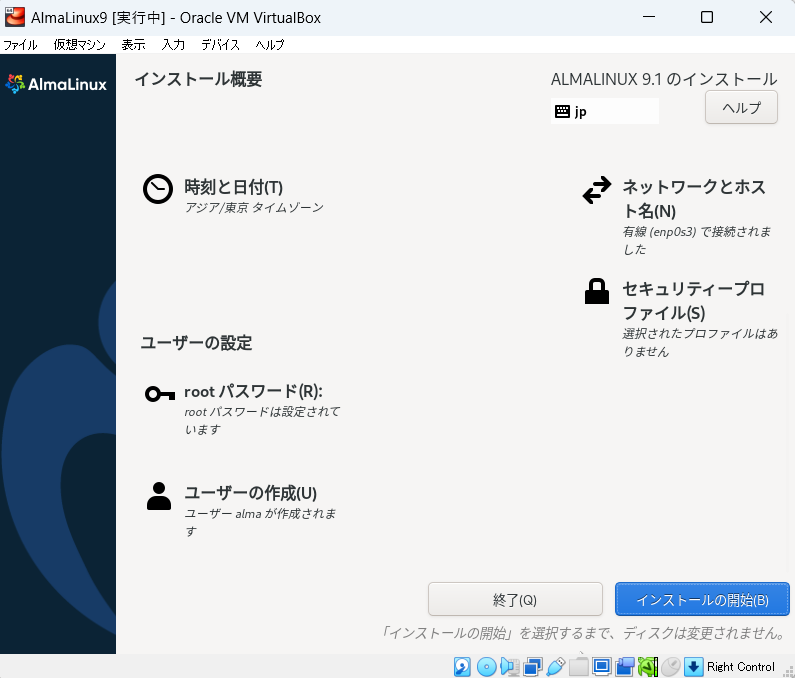The image size is (795, 678).
Task: Click the padlock security profile icon
Action: (597, 291)
